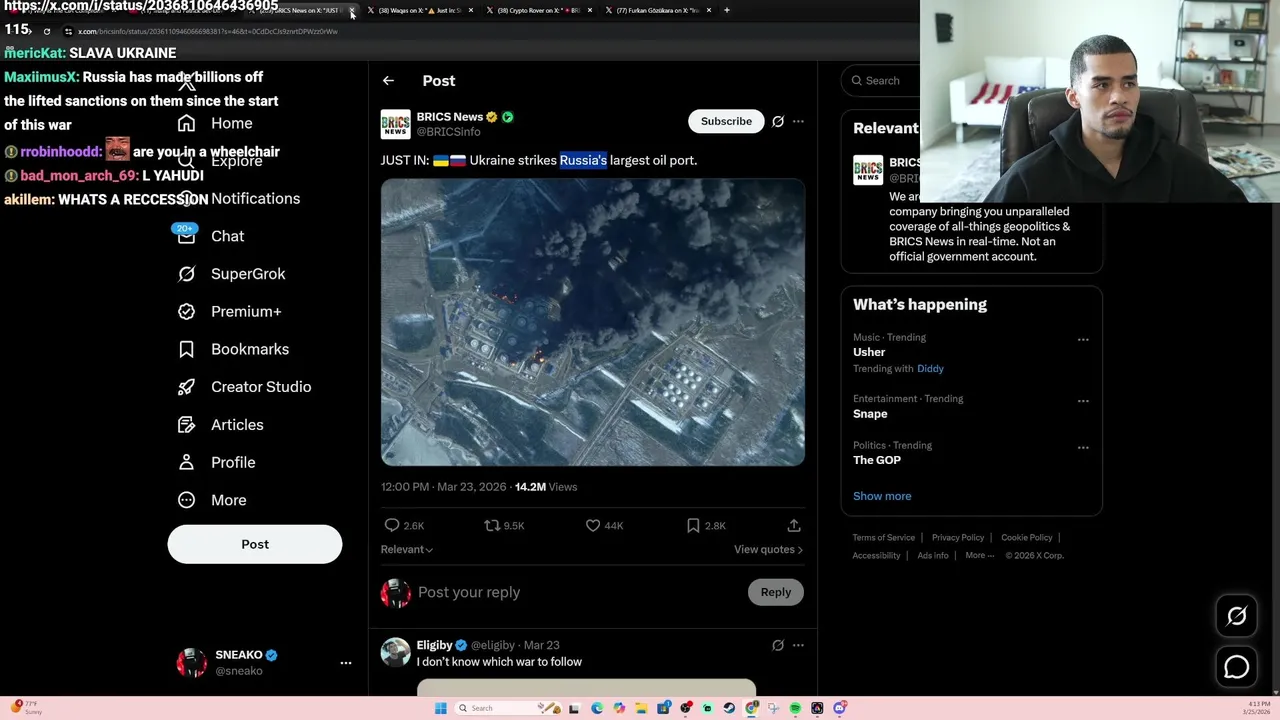Open SNEAKO account options ellipsis
This screenshot has width=1280, height=720.
[x=346, y=663]
